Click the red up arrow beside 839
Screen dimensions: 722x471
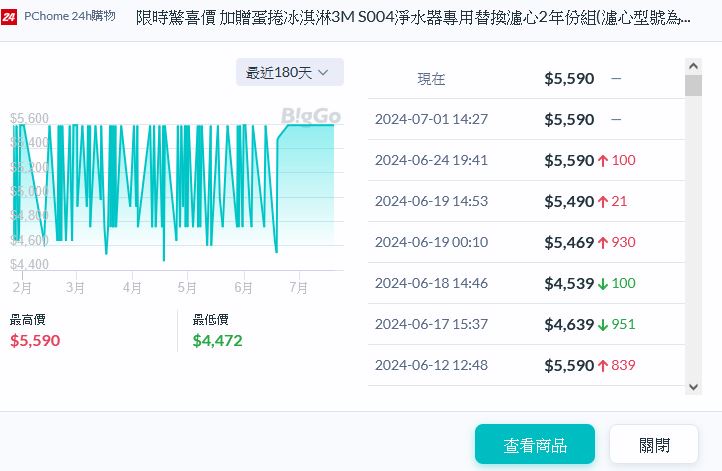click(603, 365)
